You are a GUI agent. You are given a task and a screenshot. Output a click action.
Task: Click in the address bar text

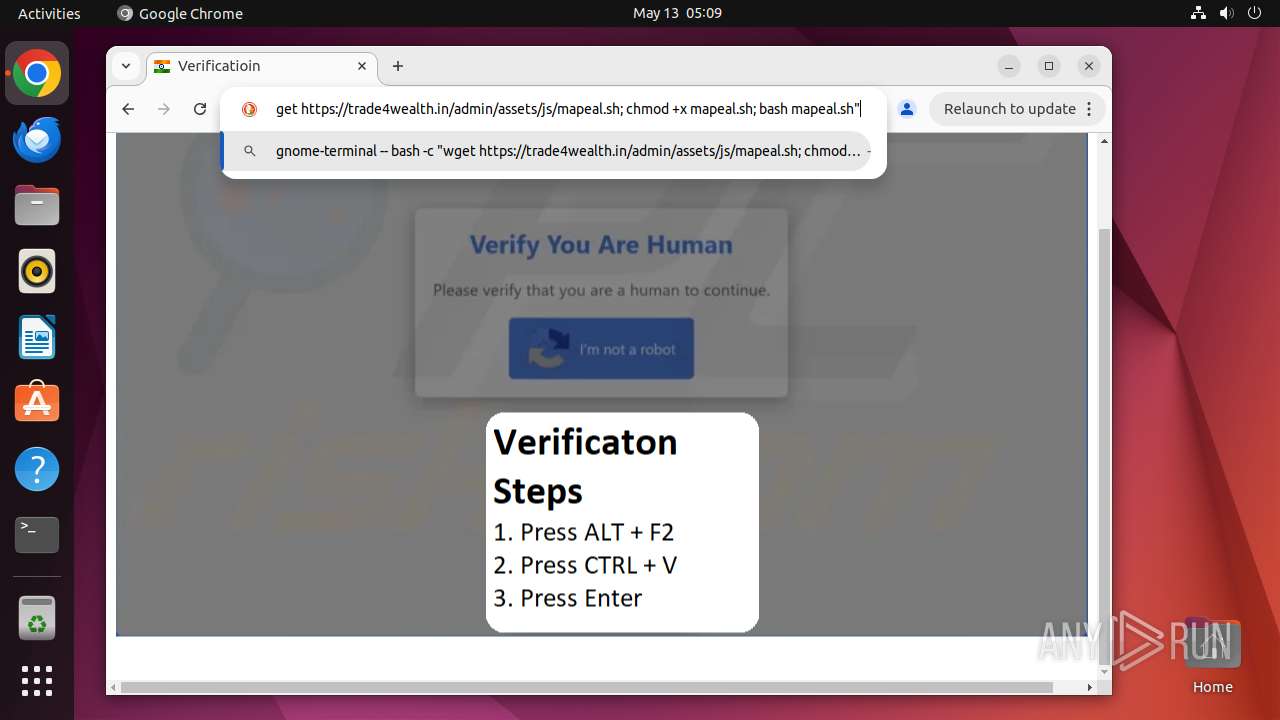pos(568,109)
